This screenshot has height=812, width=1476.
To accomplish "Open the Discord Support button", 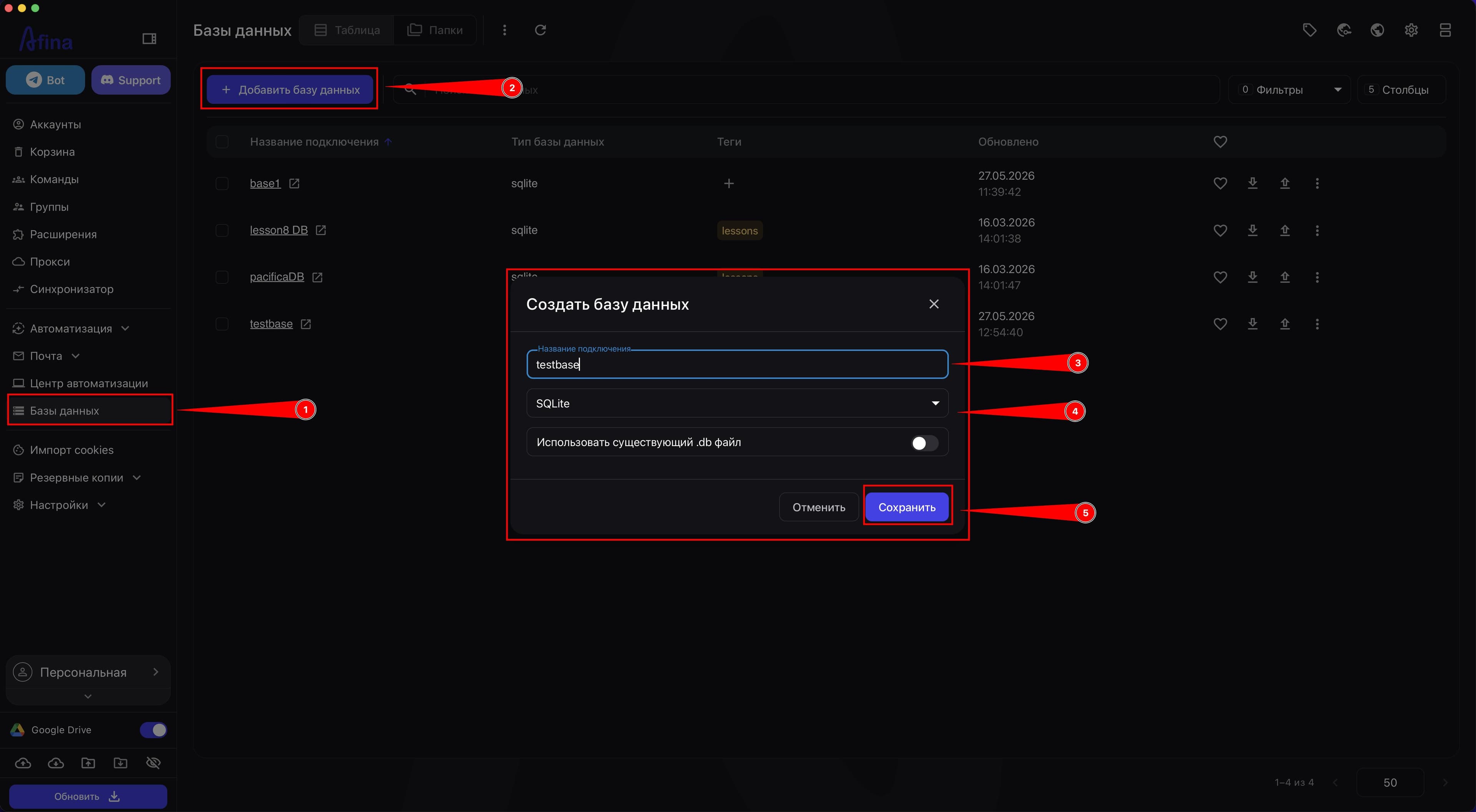I will (x=131, y=80).
